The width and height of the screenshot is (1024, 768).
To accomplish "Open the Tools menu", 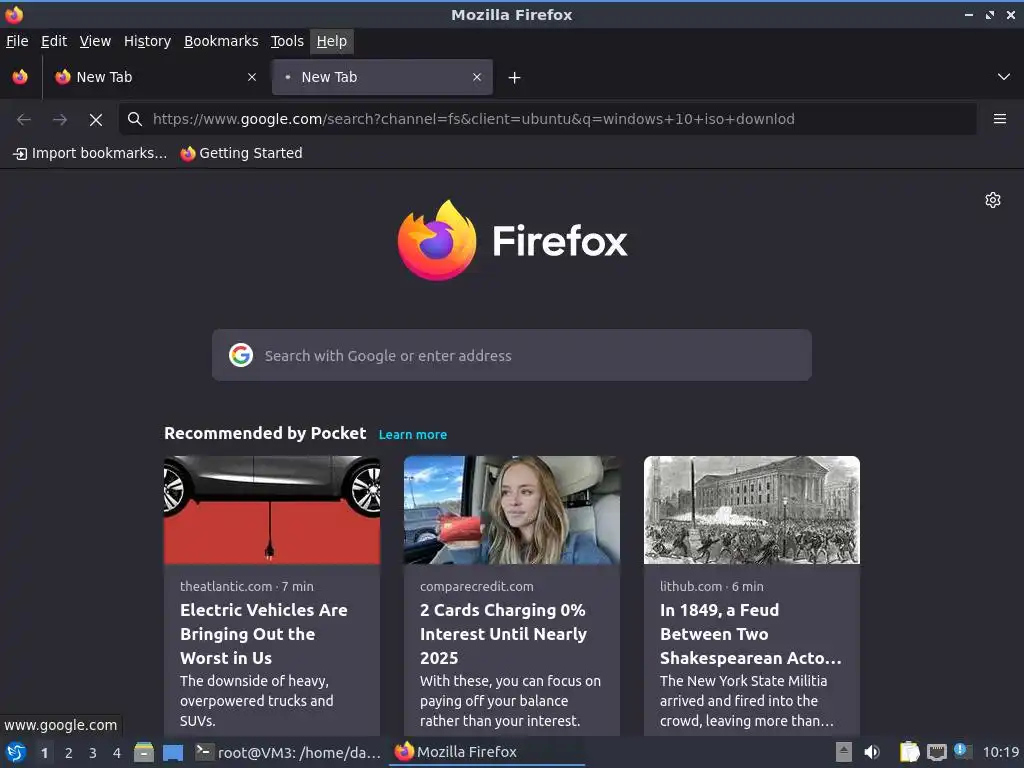I will pos(287,41).
